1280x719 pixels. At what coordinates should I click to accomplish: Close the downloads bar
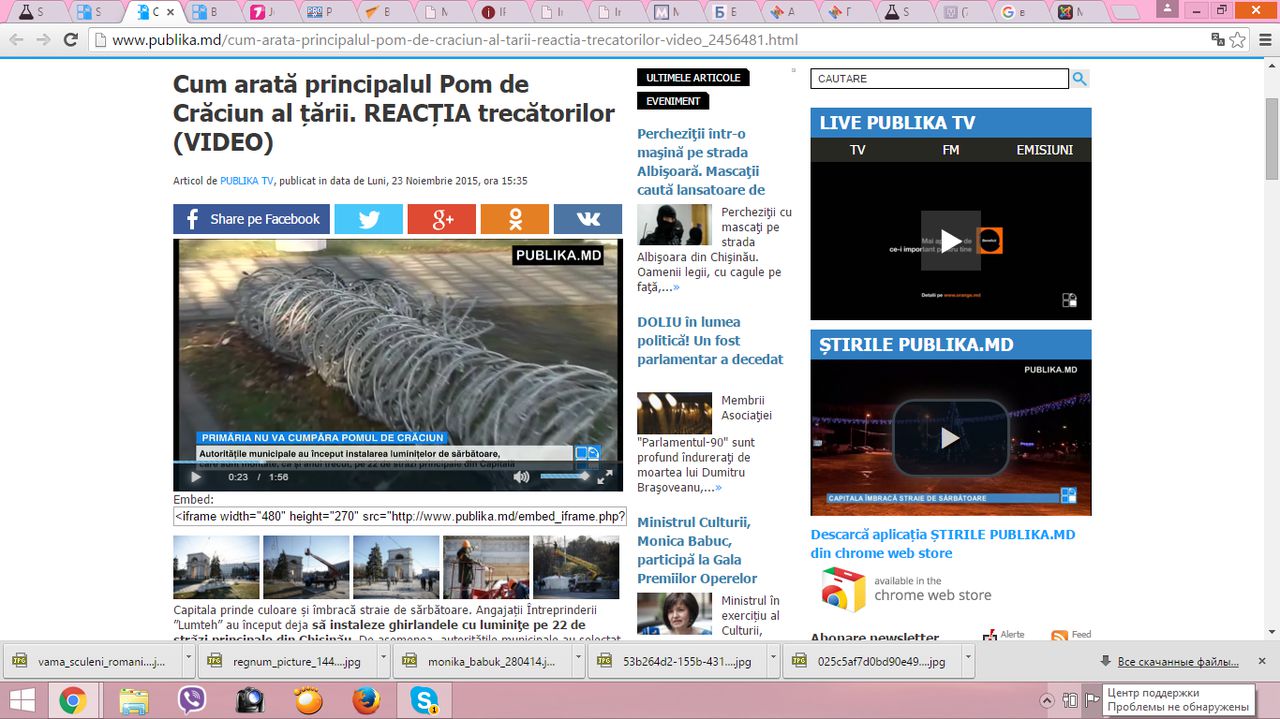[x=1262, y=661]
